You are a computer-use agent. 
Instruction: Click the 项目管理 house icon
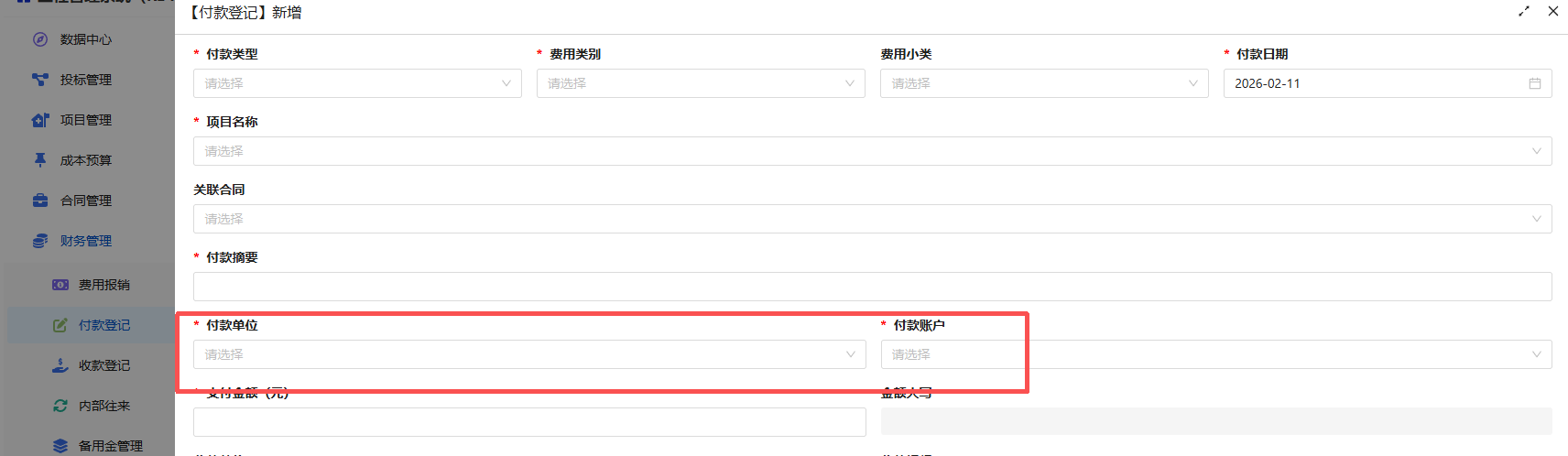40,120
